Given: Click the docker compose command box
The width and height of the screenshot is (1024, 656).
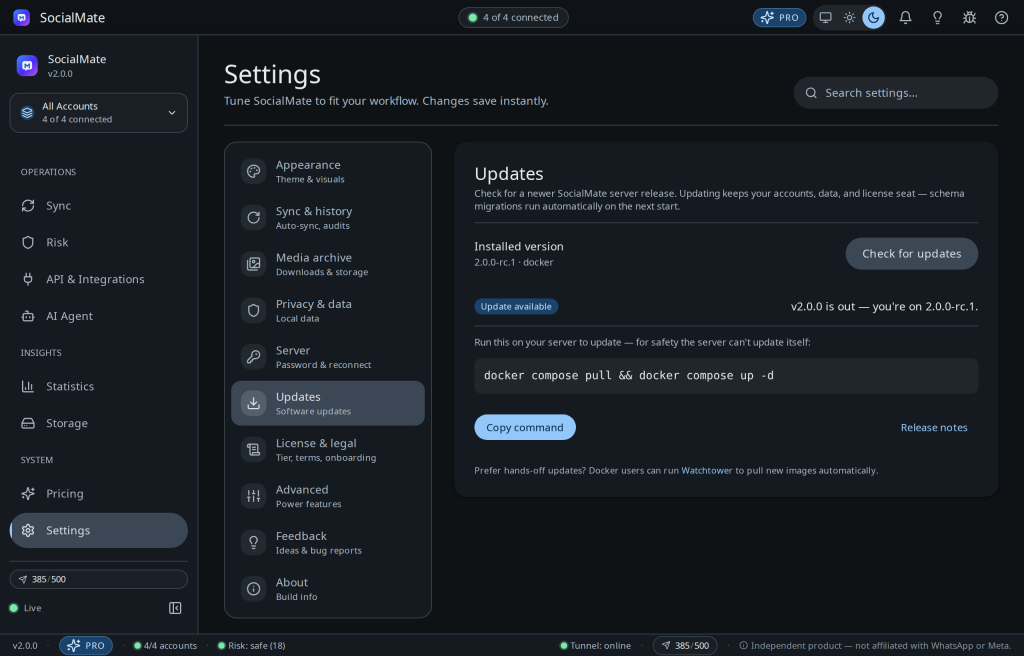Looking at the screenshot, I should [x=726, y=376].
